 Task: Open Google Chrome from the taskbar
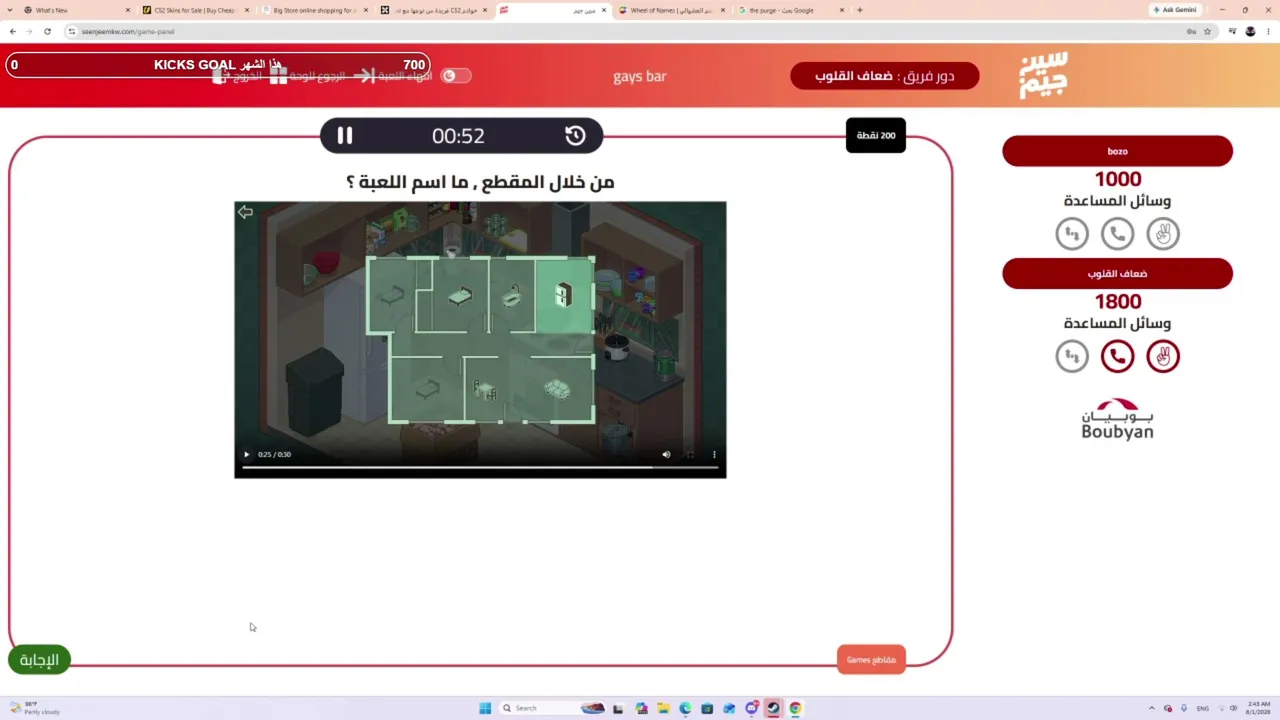795,708
